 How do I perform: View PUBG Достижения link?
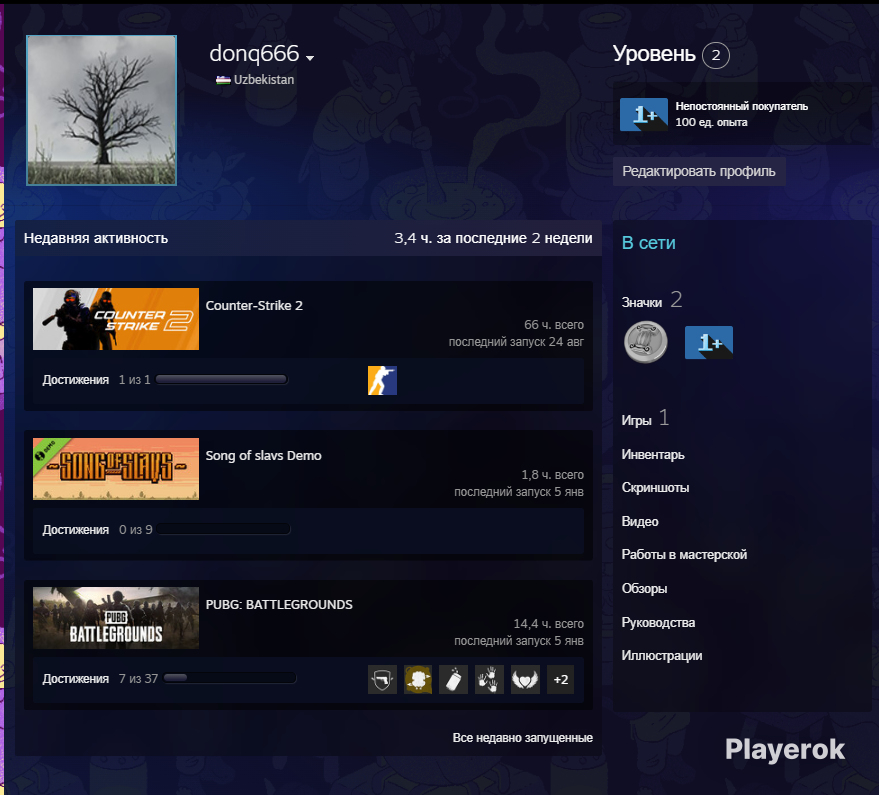click(76, 679)
